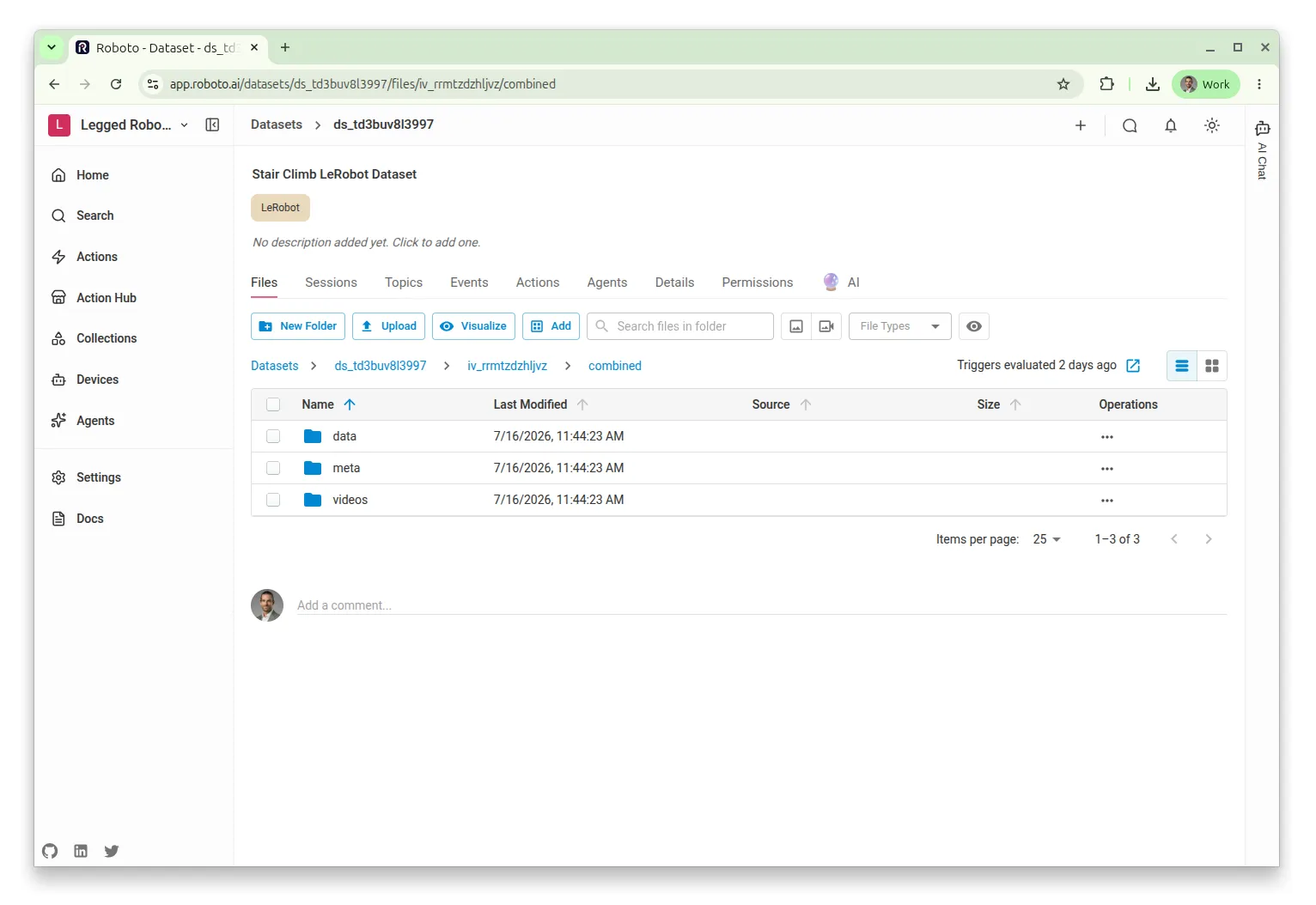Bookmark this page with star icon

click(x=1063, y=84)
